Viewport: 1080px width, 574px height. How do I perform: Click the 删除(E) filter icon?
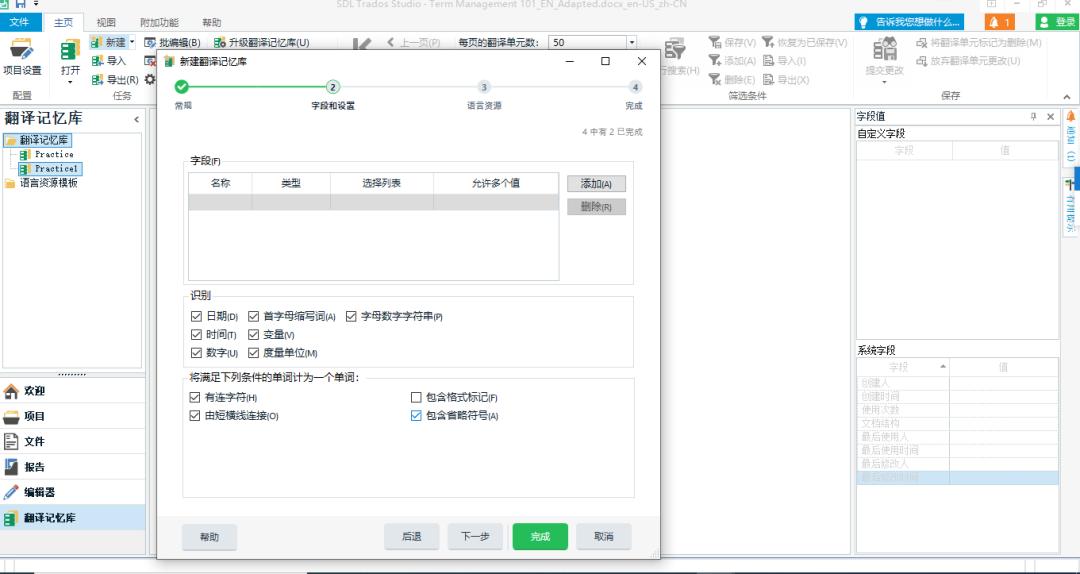tap(715, 79)
